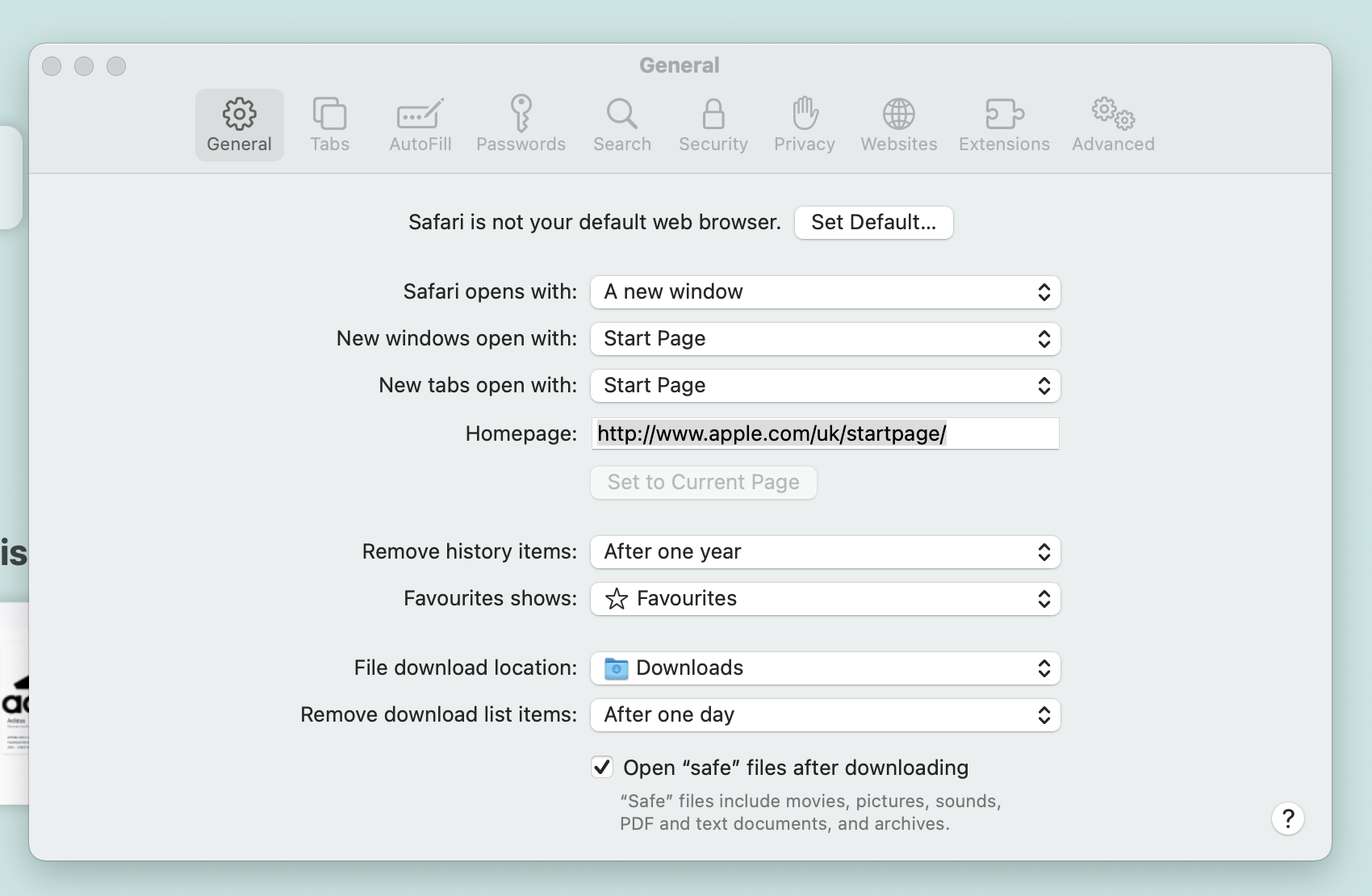Screen dimensions: 1372x896
Task: Click the "Safe" files include movies description text
Action: [810, 812]
